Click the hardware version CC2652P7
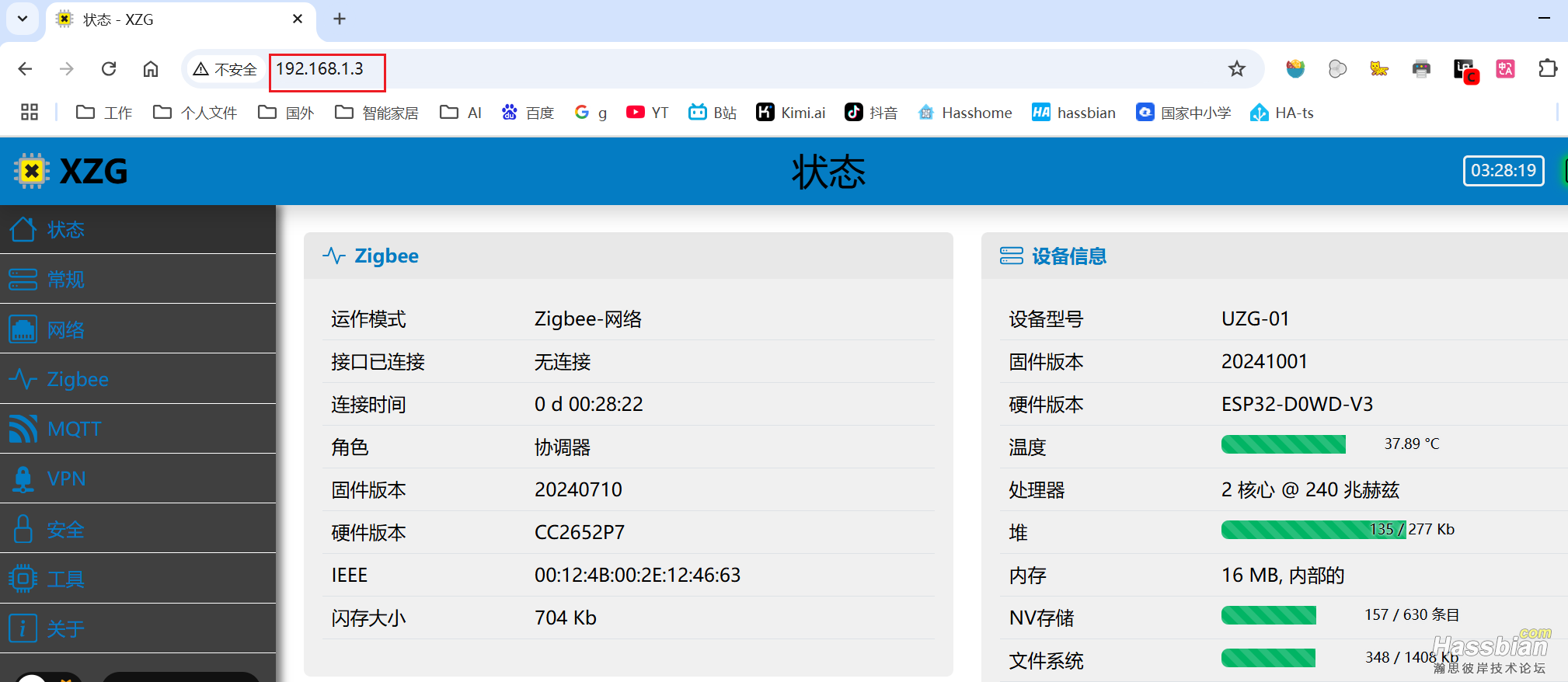 [580, 532]
